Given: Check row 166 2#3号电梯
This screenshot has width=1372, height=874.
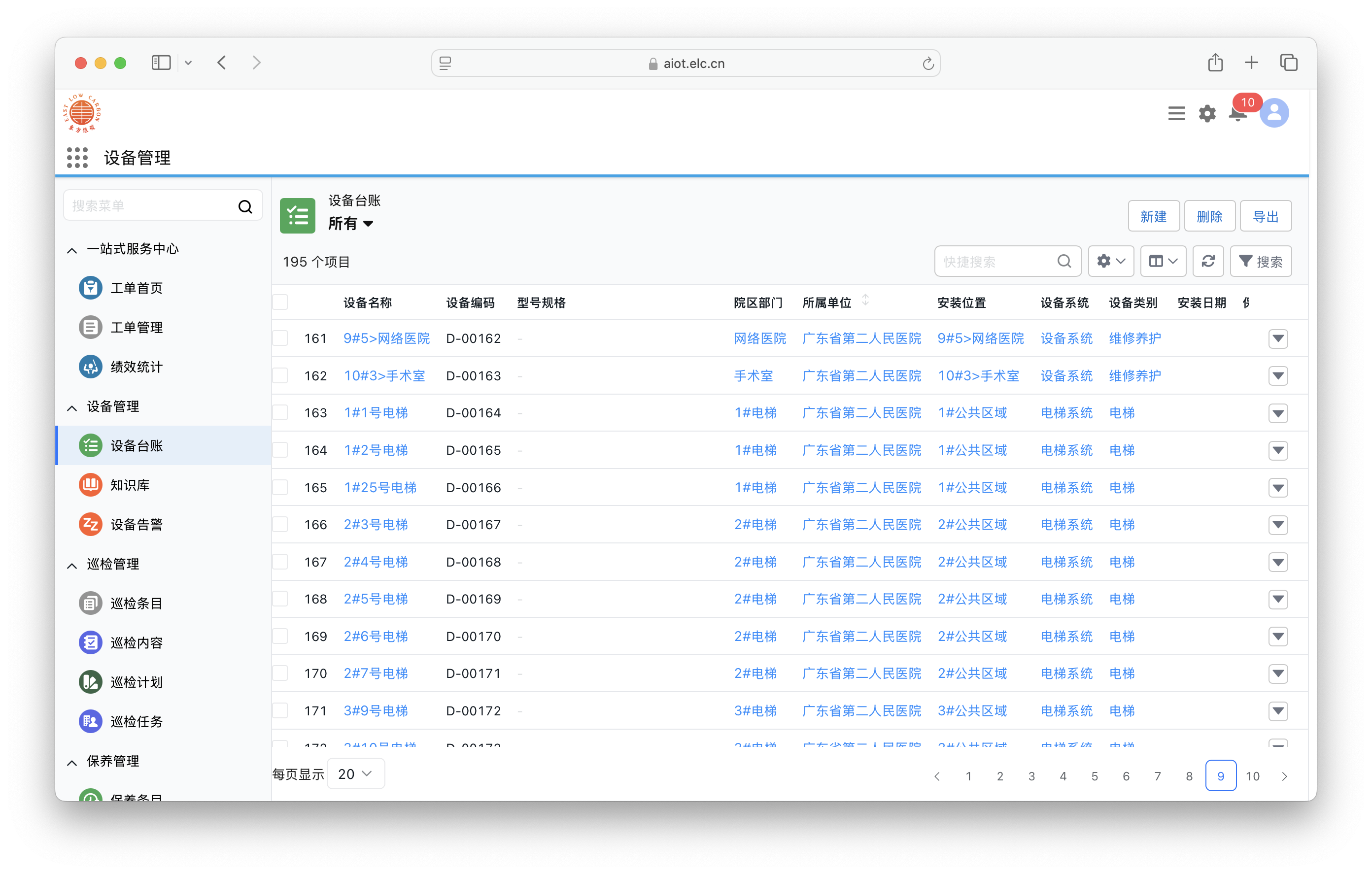Looking at the screenshot, I should 280,524.
